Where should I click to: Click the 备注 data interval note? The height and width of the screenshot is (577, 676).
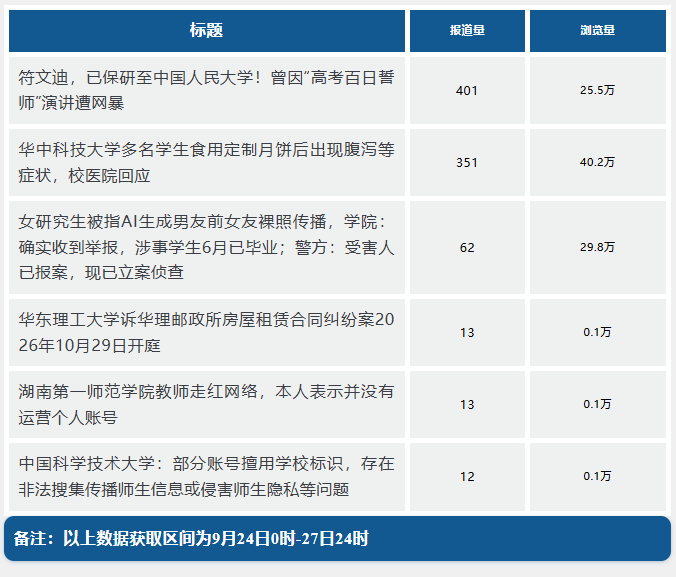[191, 539]
